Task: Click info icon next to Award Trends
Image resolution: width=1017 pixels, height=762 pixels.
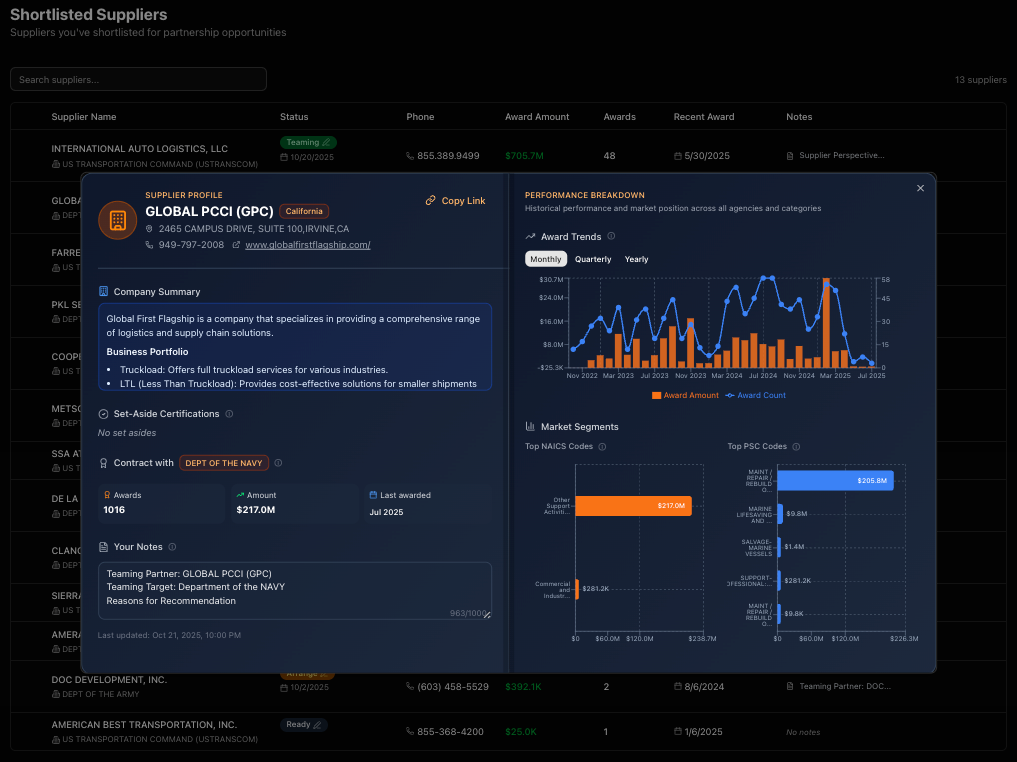Action: [x=612, y=237]
